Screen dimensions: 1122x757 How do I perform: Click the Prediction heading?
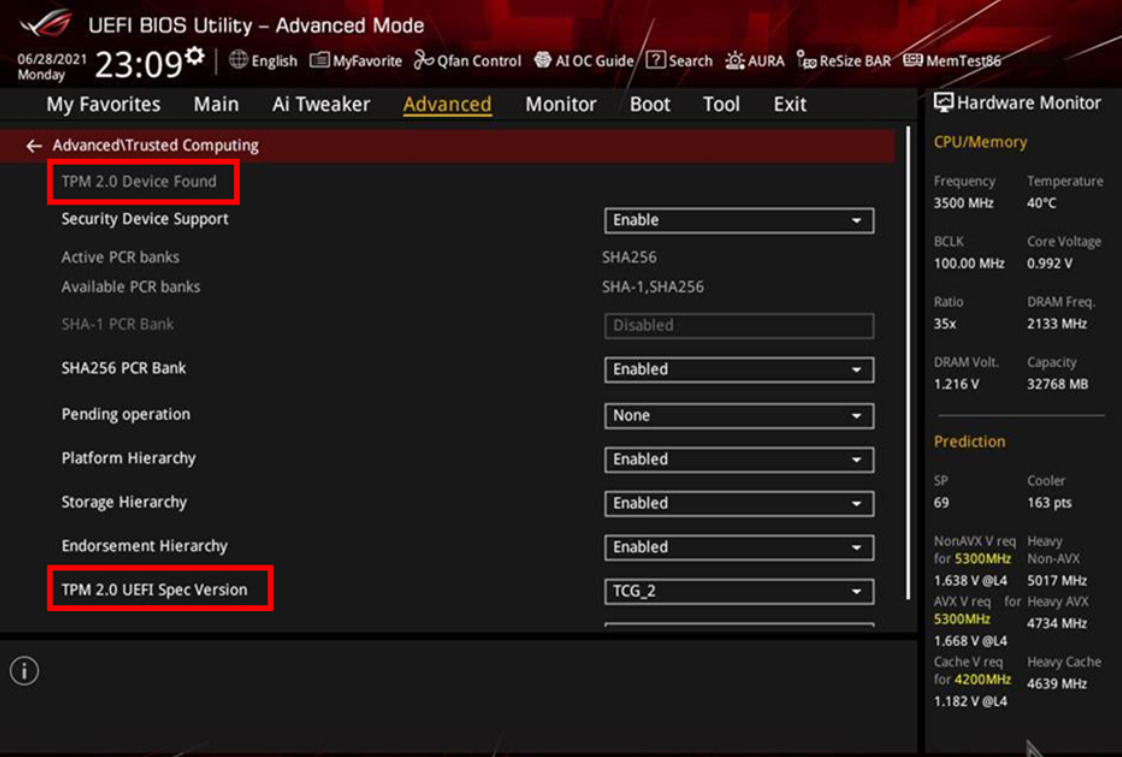970,441
